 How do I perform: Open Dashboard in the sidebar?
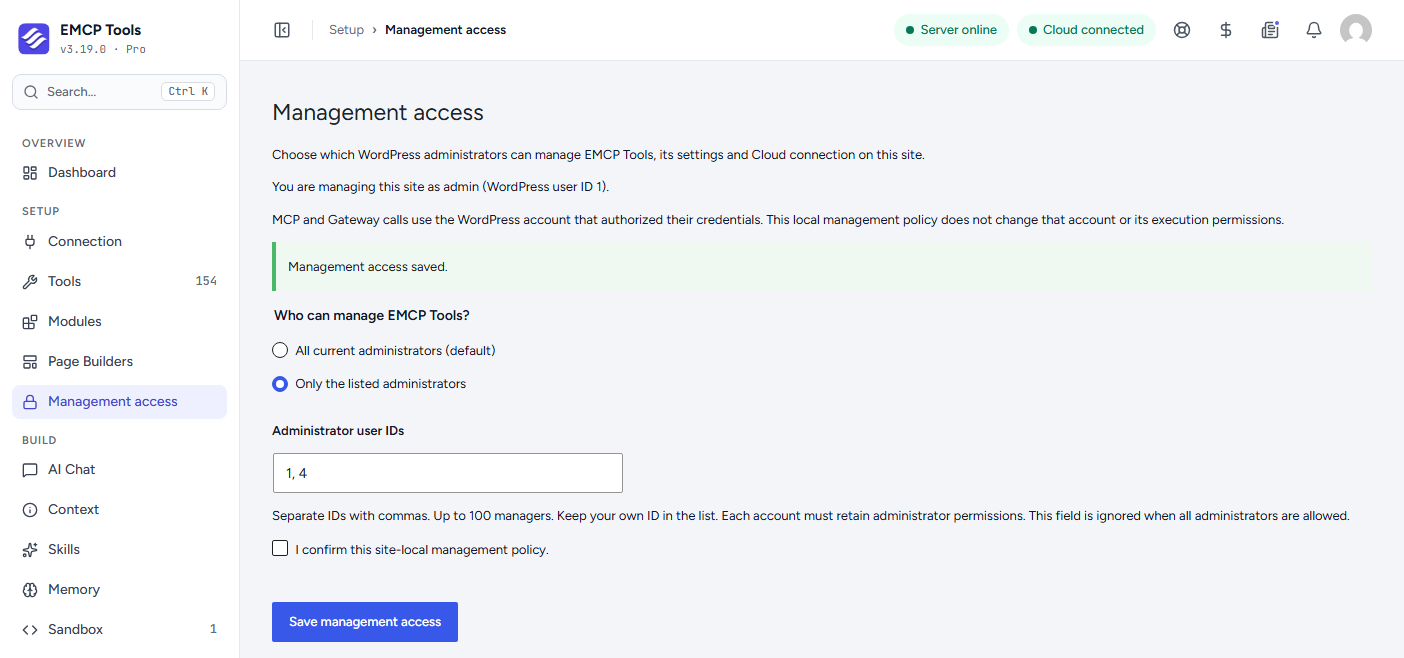pos(119,173)
